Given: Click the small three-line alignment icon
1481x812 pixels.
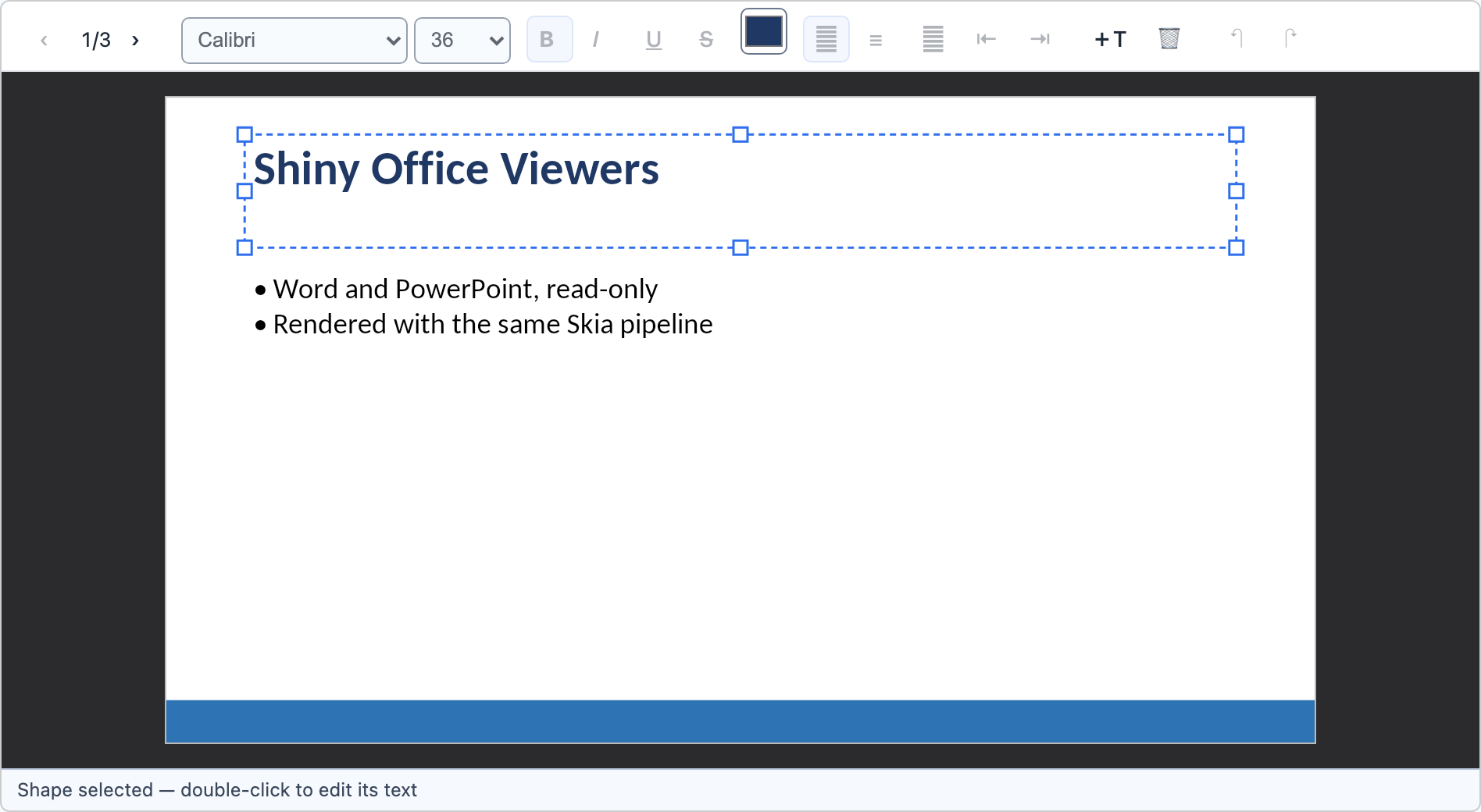Looking at the screenshot, I should 876,40.
